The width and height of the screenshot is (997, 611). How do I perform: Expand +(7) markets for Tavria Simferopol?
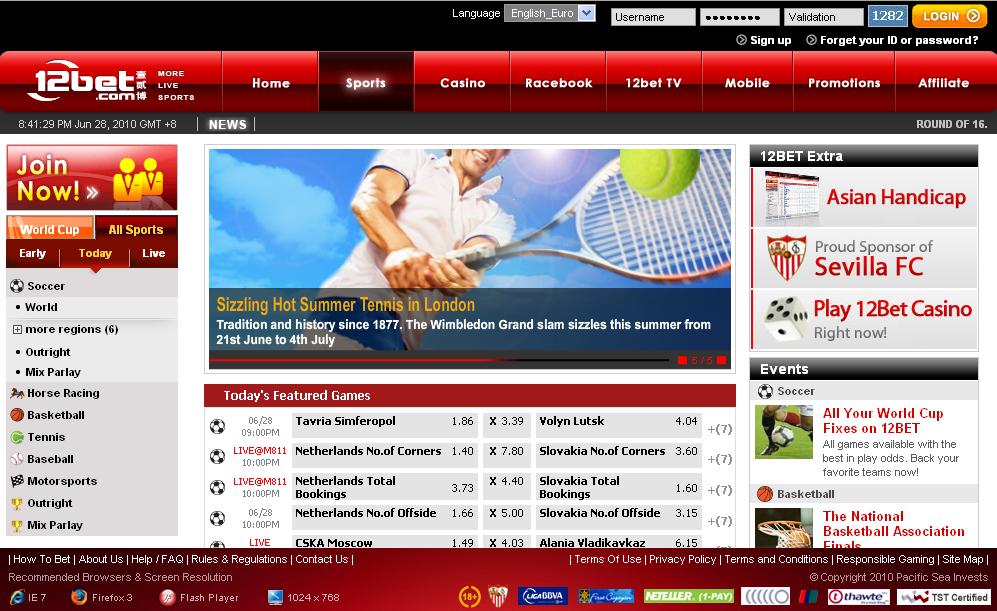pyautogui.click(x=720, y=429)
